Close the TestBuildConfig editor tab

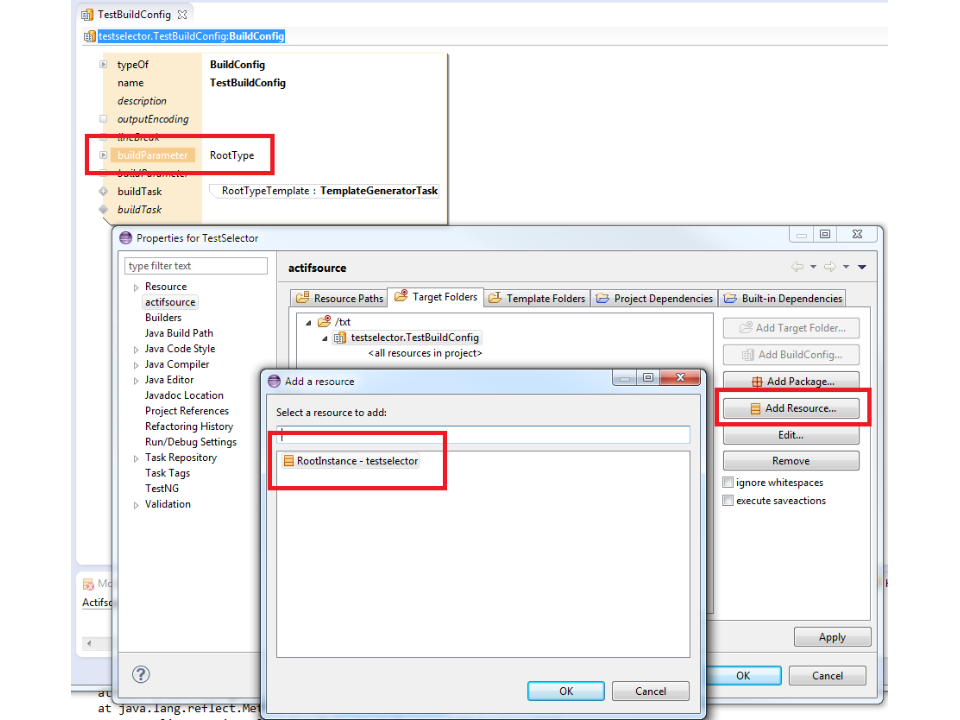tap(182, 15)
